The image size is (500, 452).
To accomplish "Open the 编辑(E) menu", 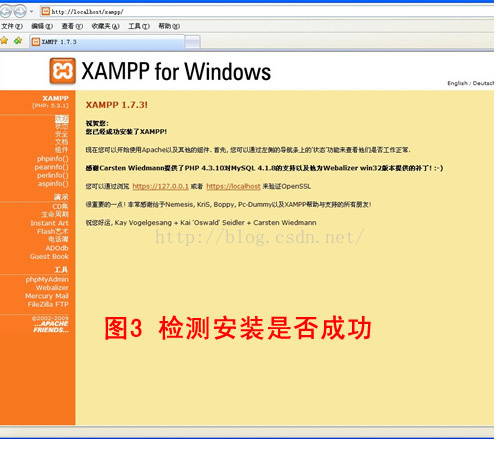I will pos(42,26).
